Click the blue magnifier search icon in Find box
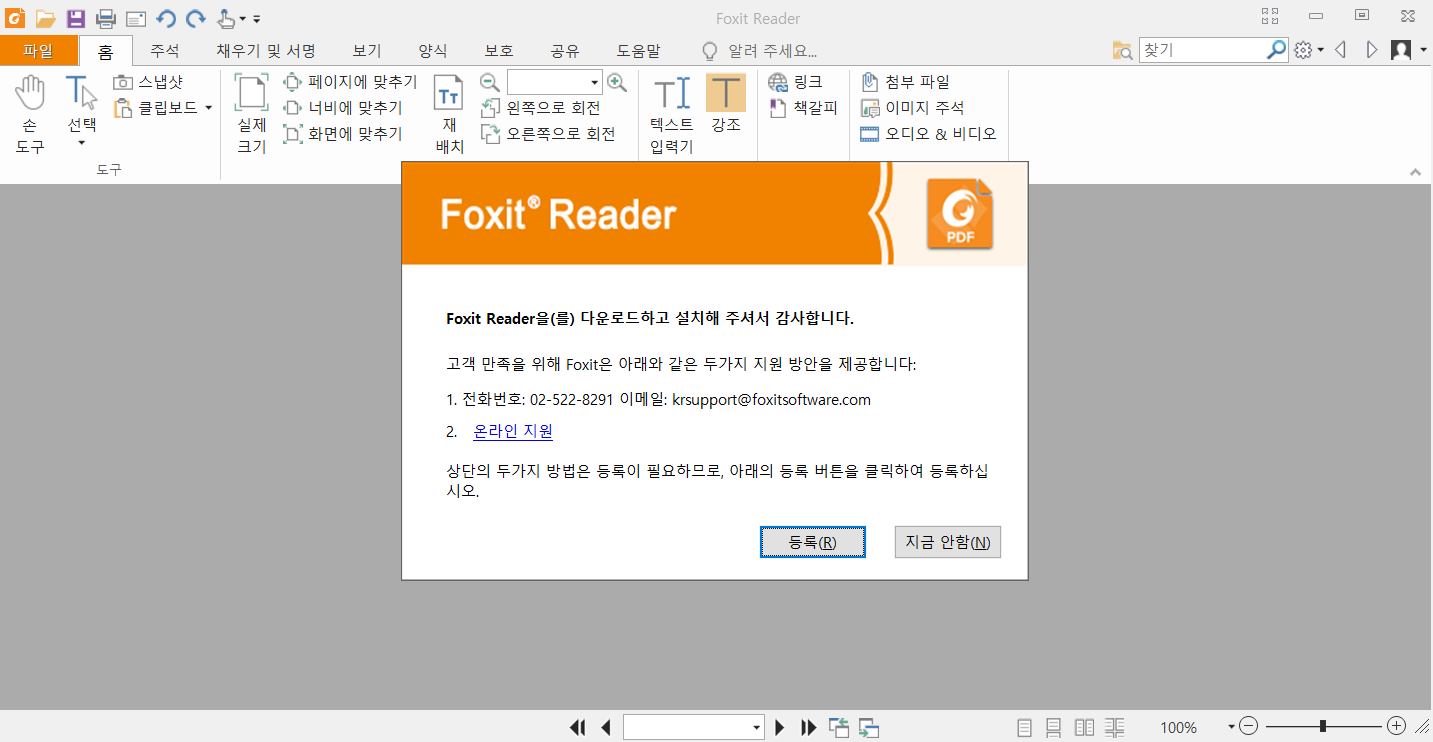The width and height of the screenshot is (1433, 742). pyautogui.click(x=1277, y=49)
